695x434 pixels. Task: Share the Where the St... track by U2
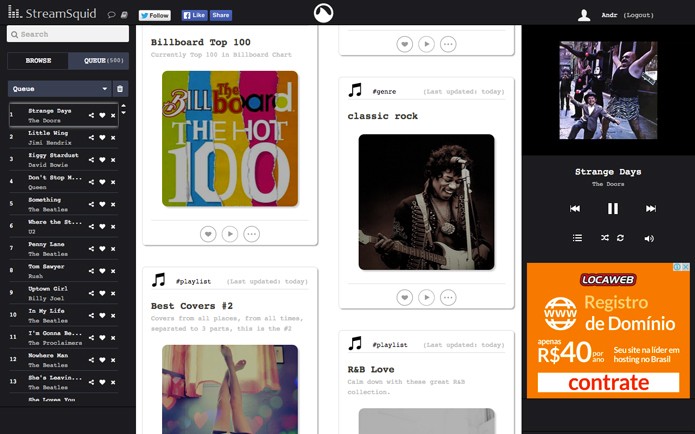tap(91, 227)
